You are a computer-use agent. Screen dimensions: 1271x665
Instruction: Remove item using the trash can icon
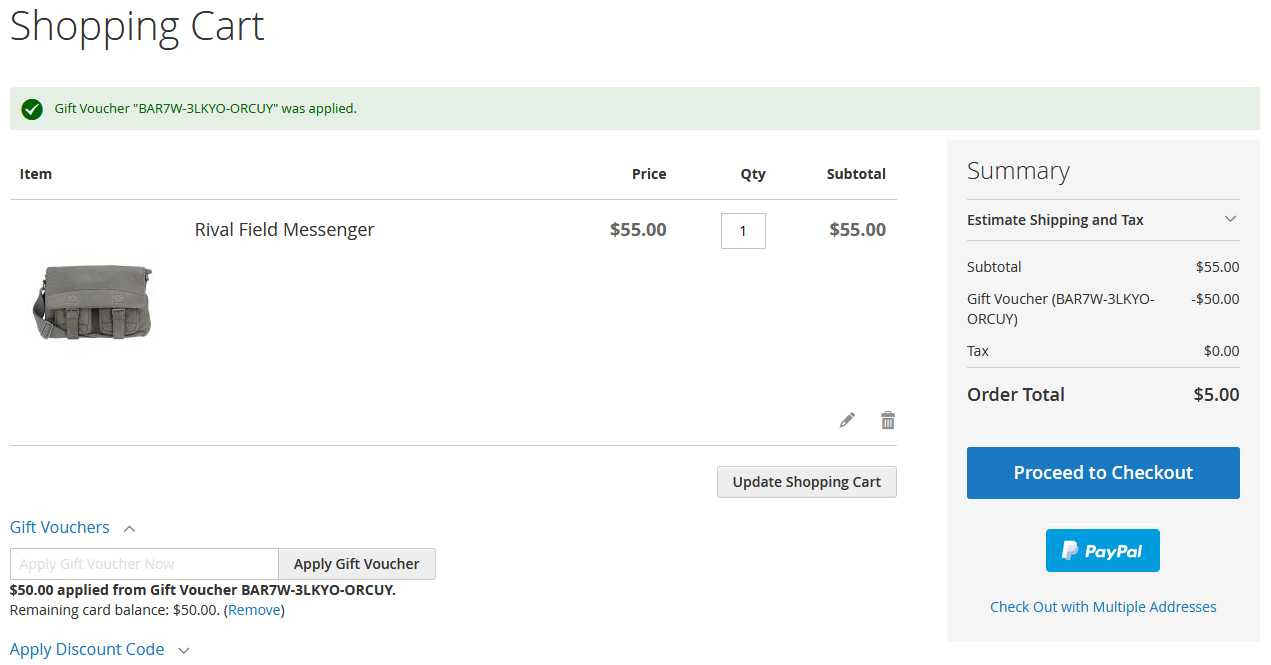pyautogui.click(x=887, y=420)
